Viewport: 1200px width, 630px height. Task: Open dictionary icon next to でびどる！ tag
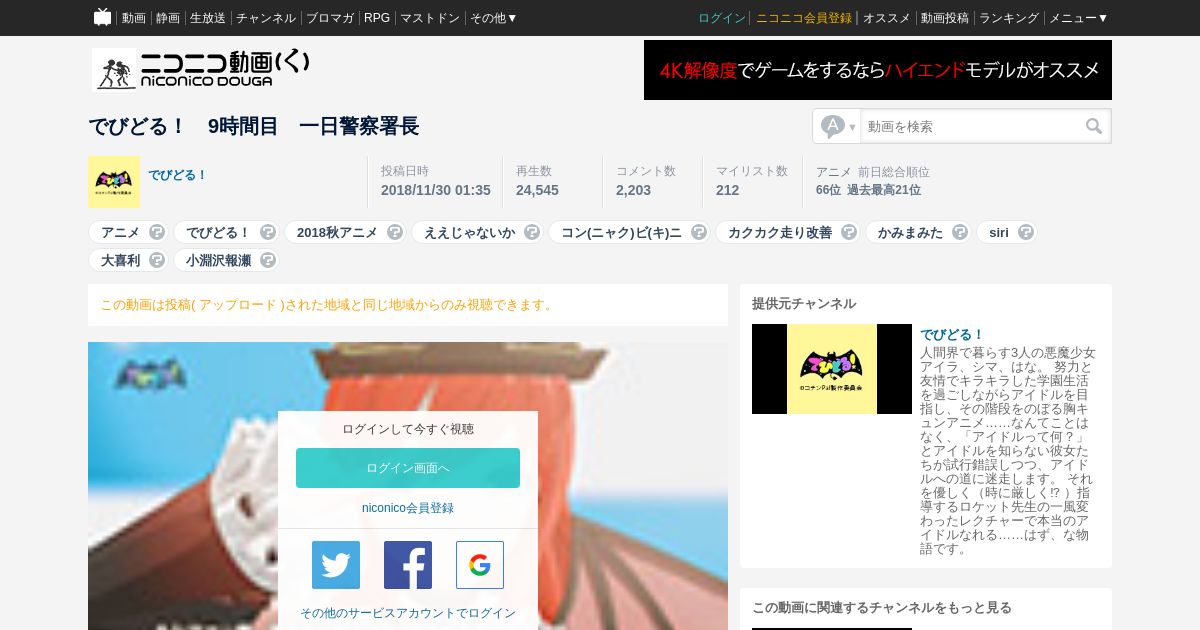pos(268,232)
